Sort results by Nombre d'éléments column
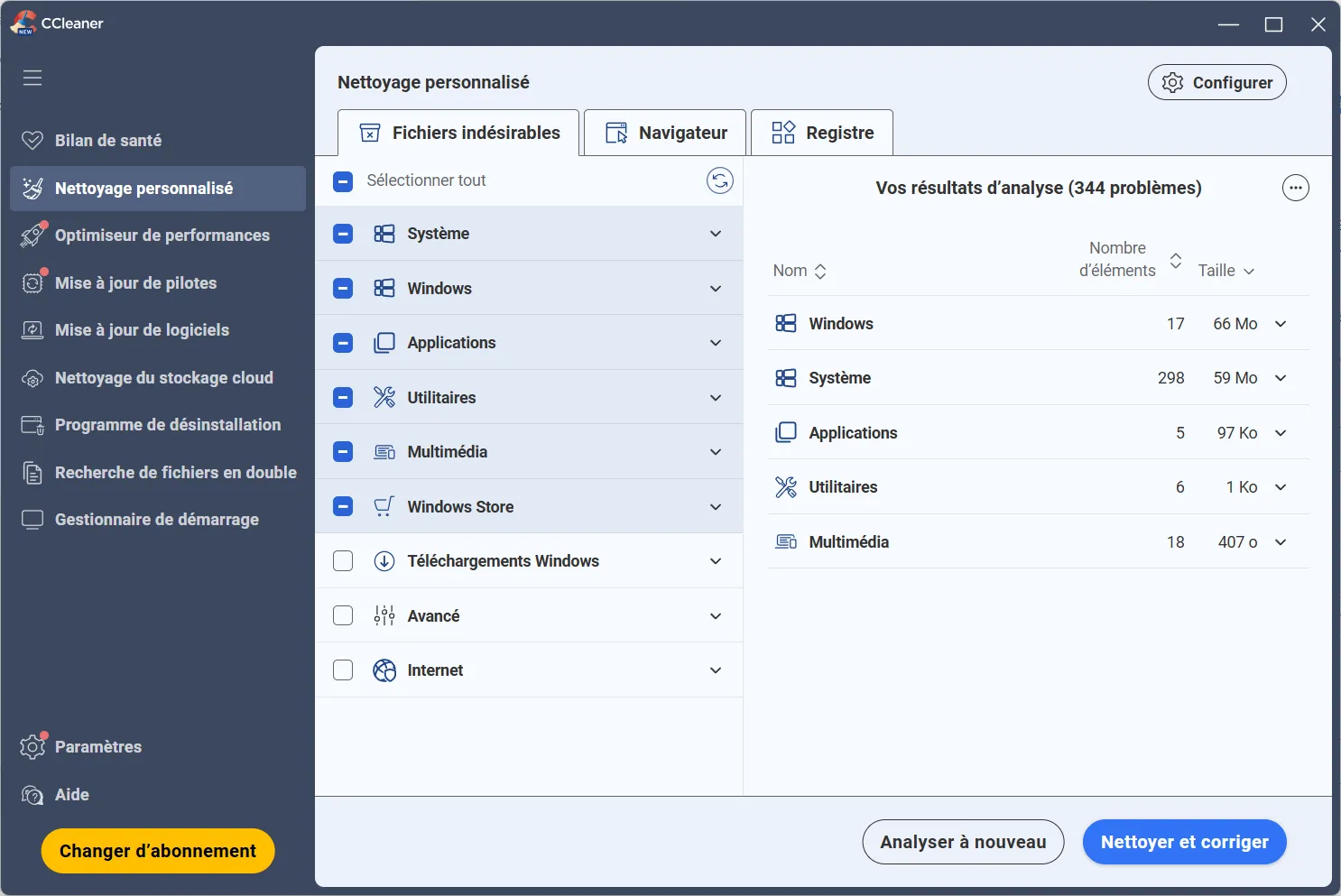Viewport: 1341px width, 896px height. (x=1130, y=260)
